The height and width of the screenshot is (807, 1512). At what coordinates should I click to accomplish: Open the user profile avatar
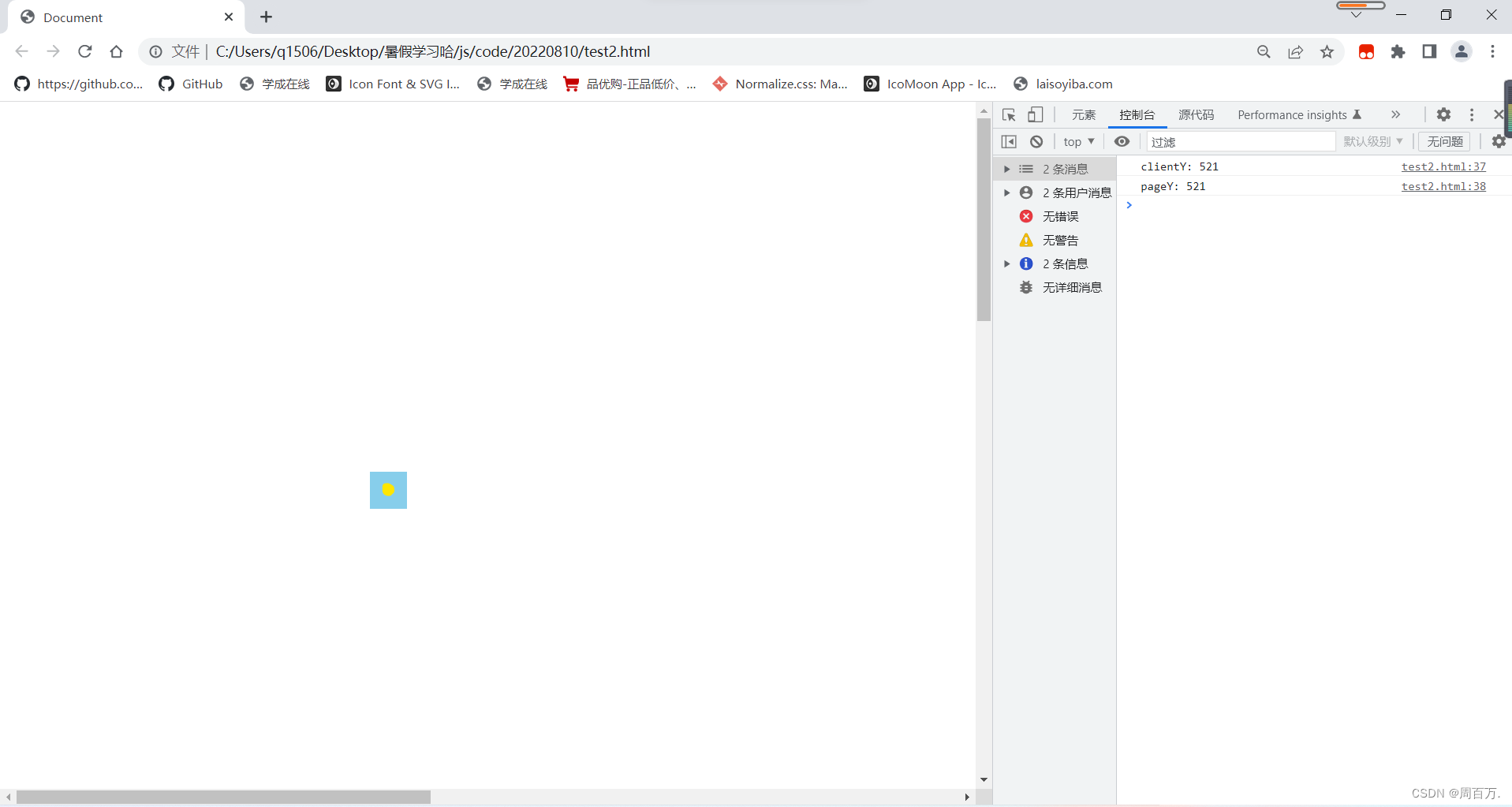pos(1462,51)
